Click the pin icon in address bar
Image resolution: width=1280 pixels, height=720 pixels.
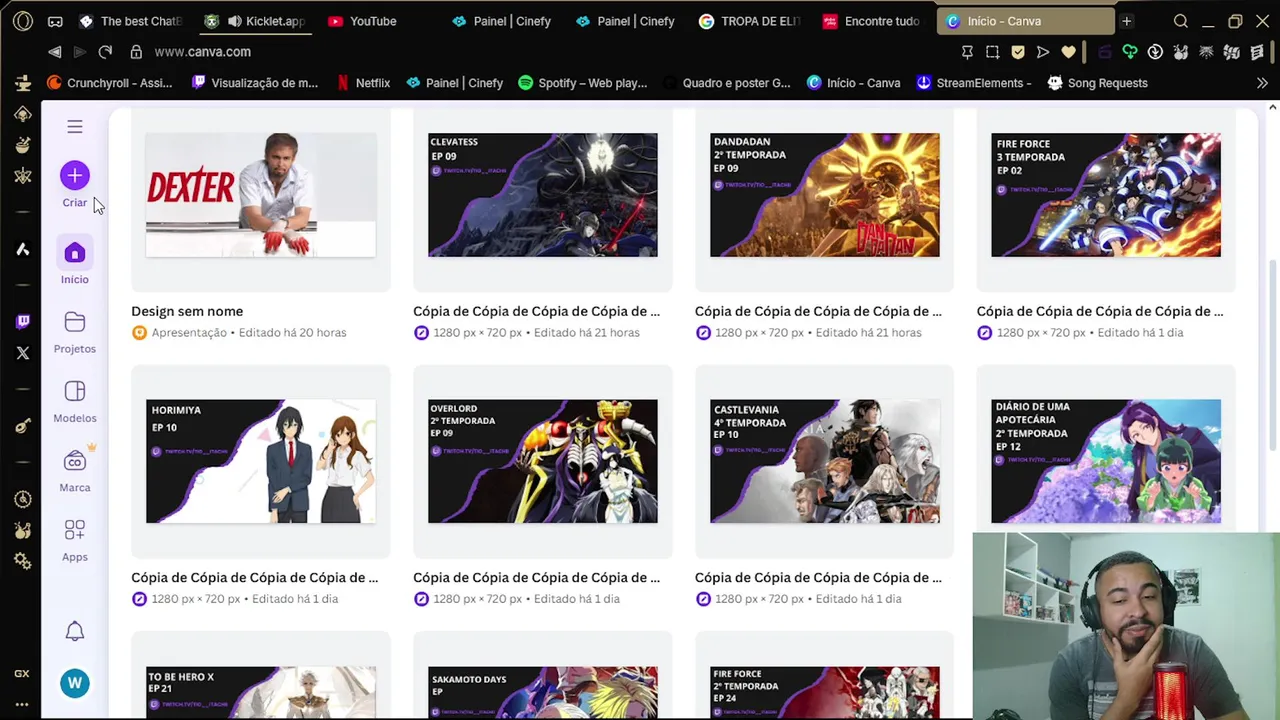(x=967, y=52)
